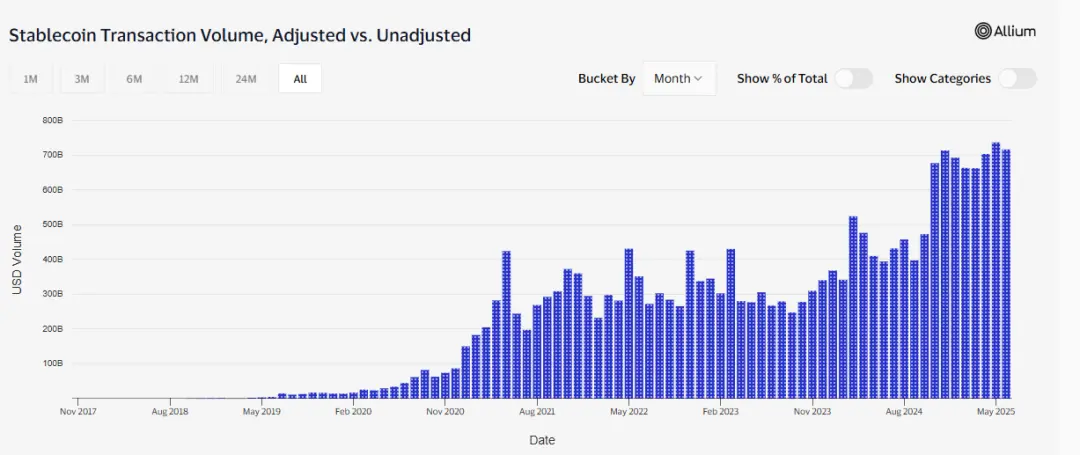Image resolution: width=1080 pixels, height=455 pixels.
Task: Select the 1M time range tab
Action: 30,79
